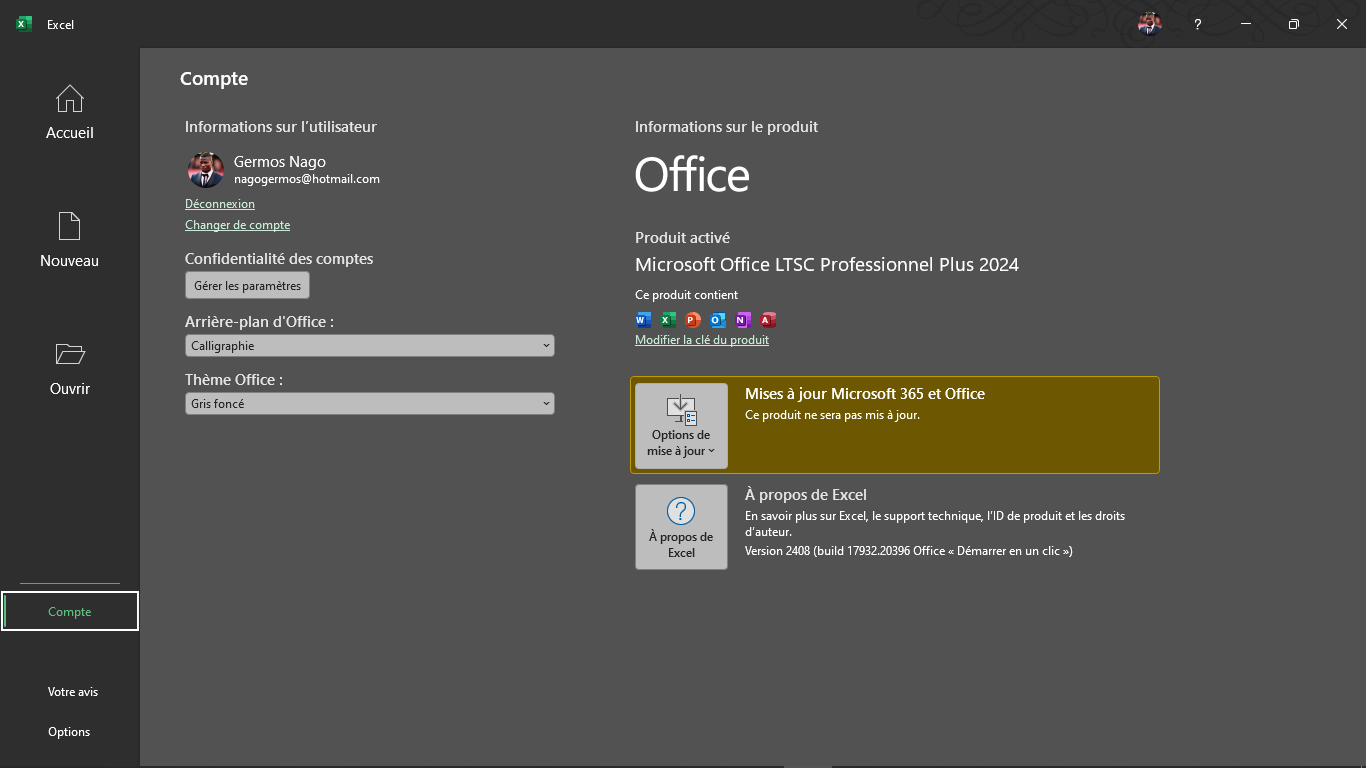Expand Options de mise à jour menu
The image size is (1366, 768).
[681, 426]
